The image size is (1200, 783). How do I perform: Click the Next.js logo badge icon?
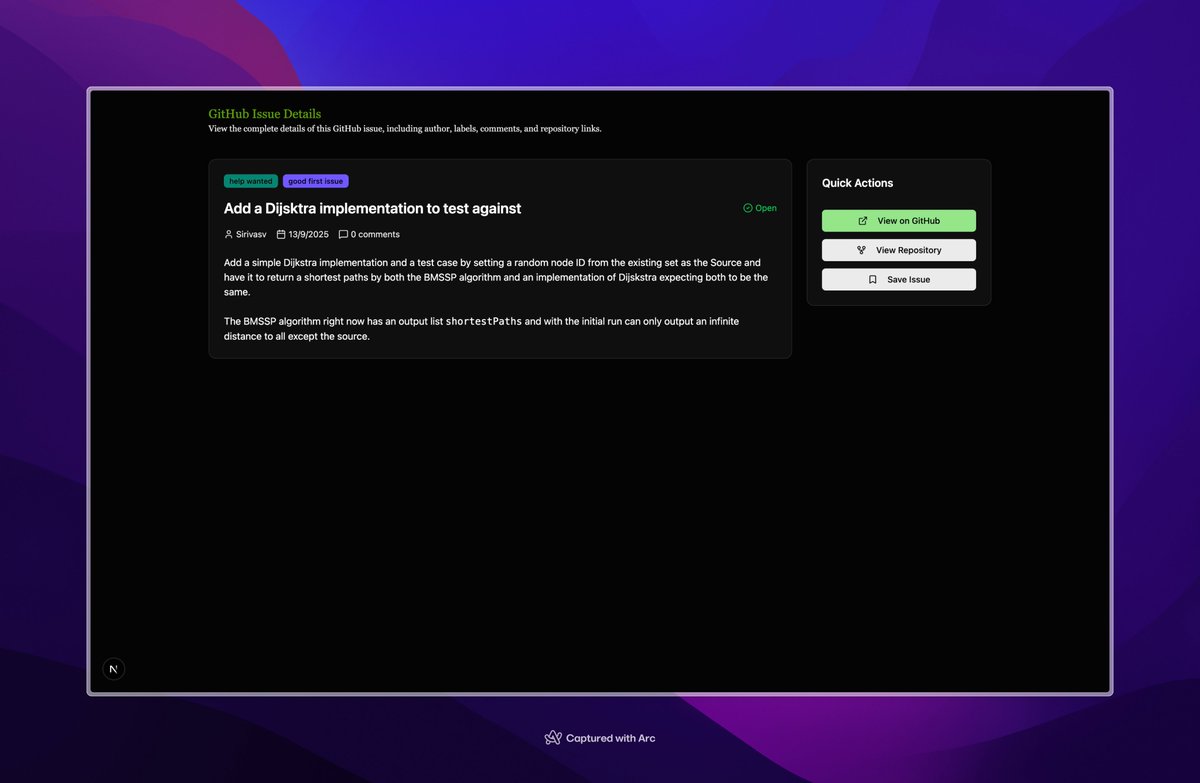[114, 669]
